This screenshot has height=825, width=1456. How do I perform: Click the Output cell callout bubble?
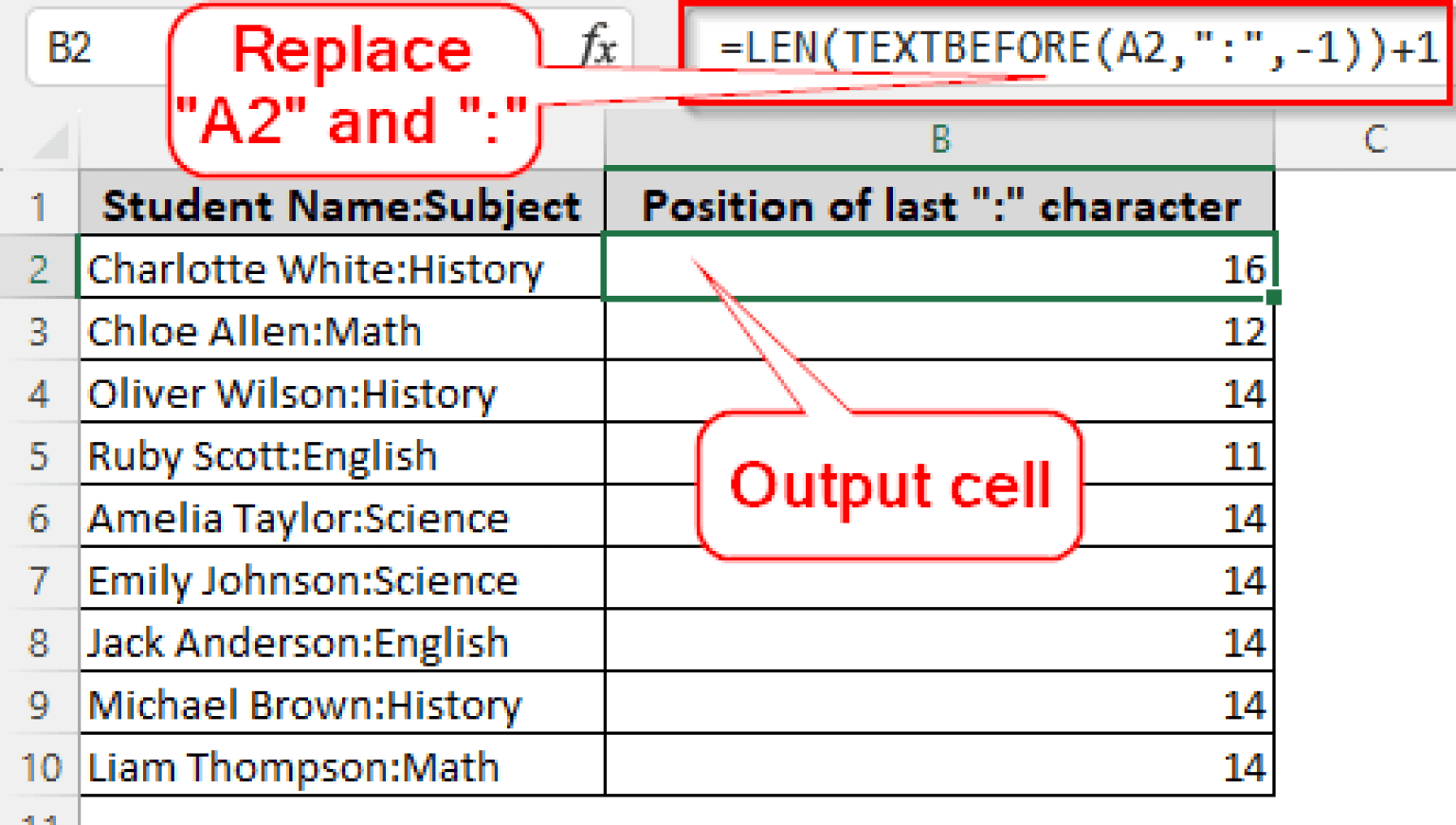(x=891, y=486)
